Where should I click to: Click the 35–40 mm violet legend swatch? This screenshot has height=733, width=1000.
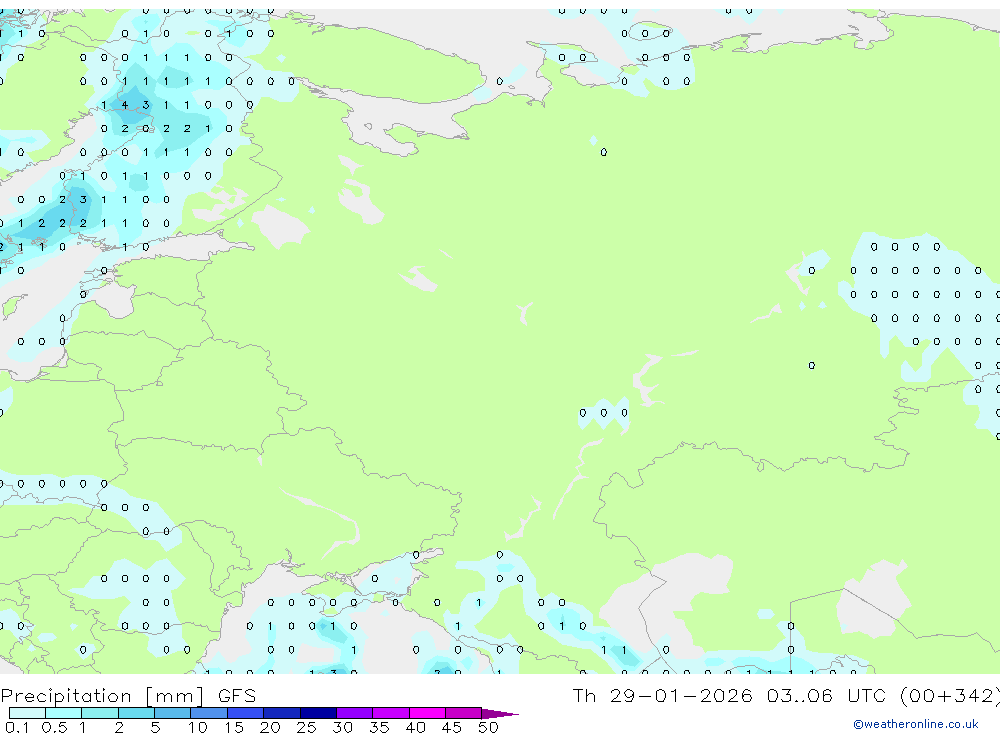point(391,713)
